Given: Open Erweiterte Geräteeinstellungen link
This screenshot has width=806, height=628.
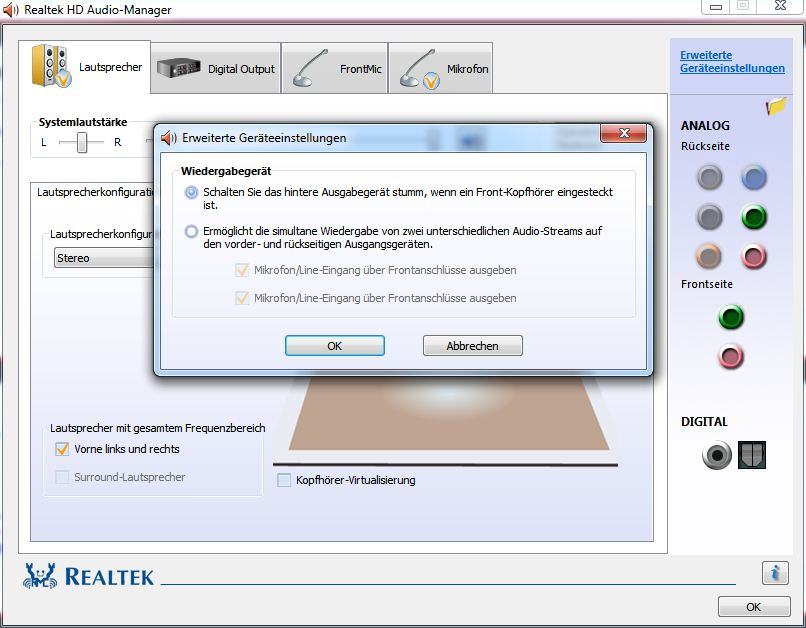Looking at the screenshot, I should coord(732,62).
